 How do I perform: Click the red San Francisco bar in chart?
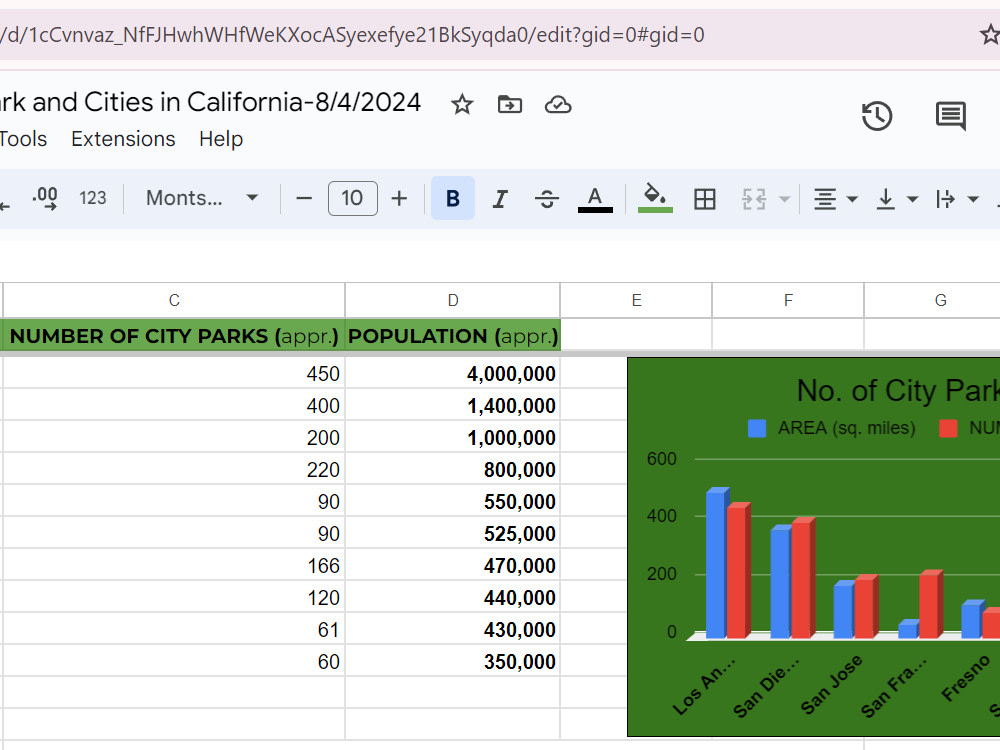930,603
